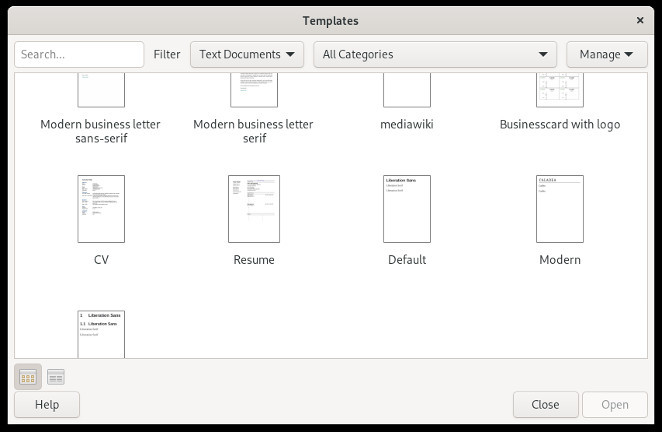Select the CV template thumbnail
This screenshot has height=432, width=662.
(101, 209)
